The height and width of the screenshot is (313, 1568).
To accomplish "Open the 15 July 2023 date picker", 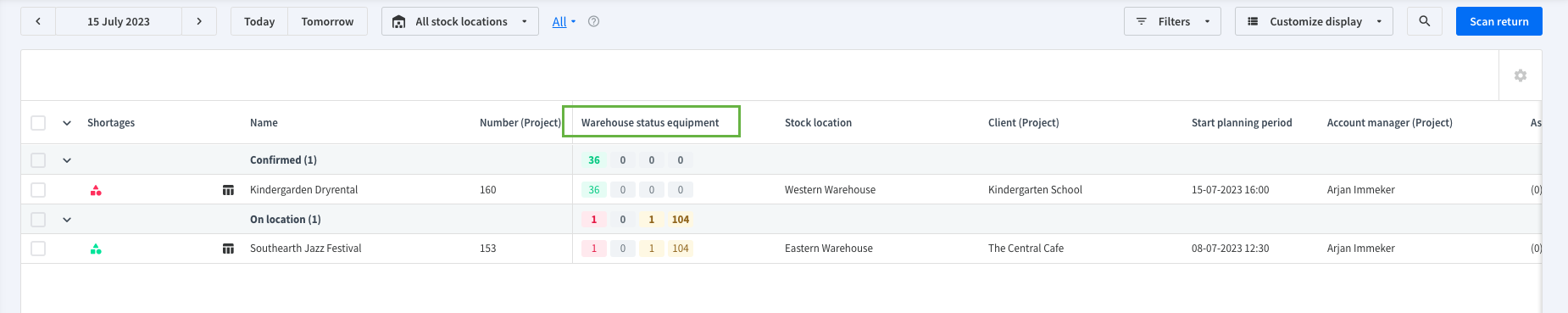I will tap(119, 21).
